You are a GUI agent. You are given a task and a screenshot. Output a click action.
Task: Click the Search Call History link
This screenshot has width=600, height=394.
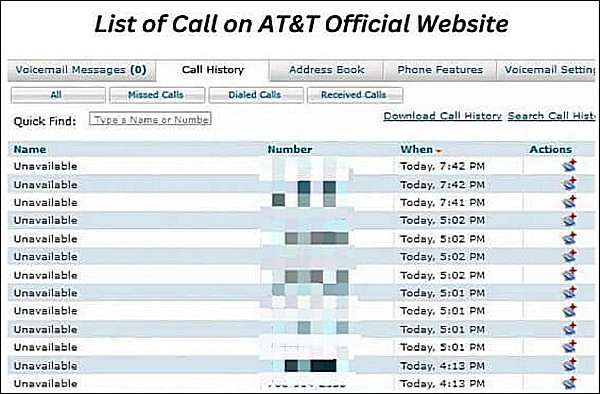tap(551, 116)
